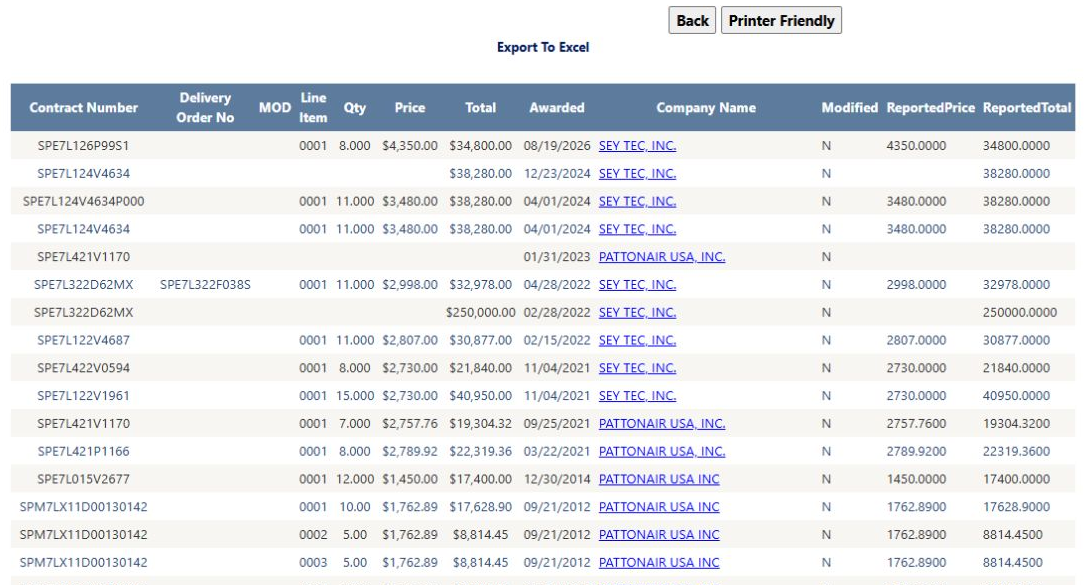Screen dimensions: 1090x585
Task: Open SEY TEC, INC. link for SPE7L126P99S1
Action: pos(637,146)
